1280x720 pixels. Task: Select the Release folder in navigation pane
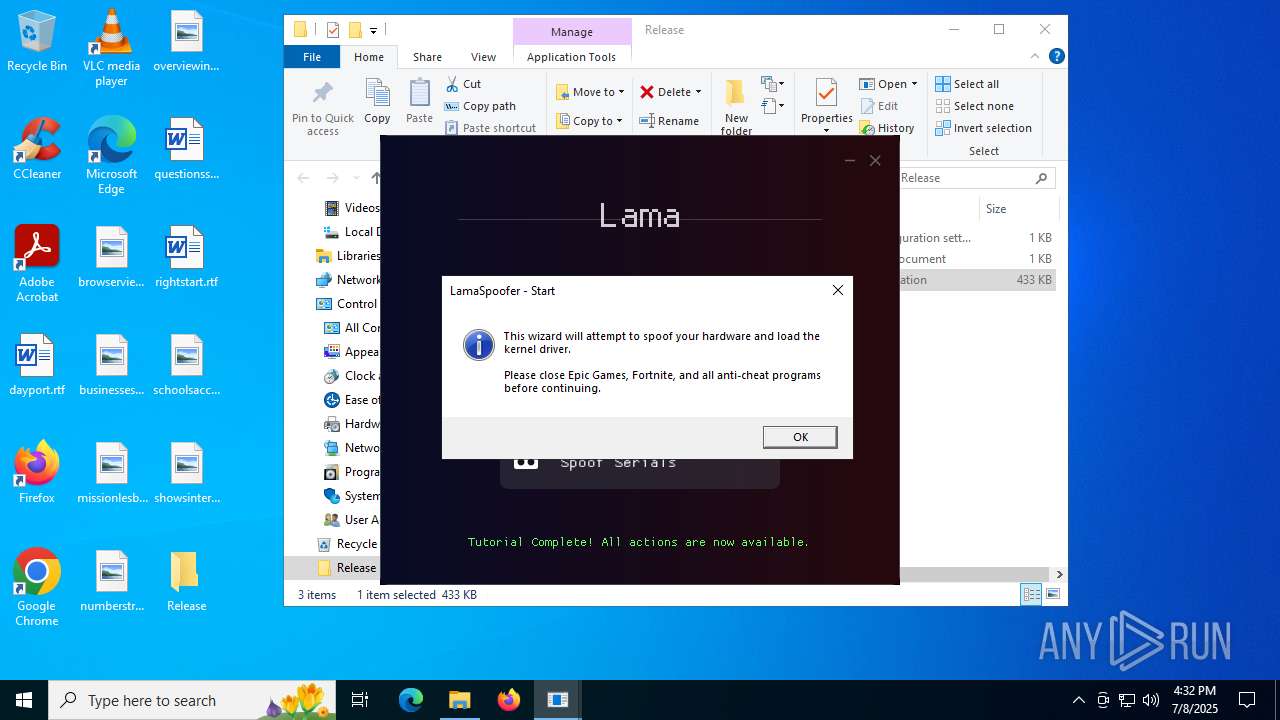point(347,568)
